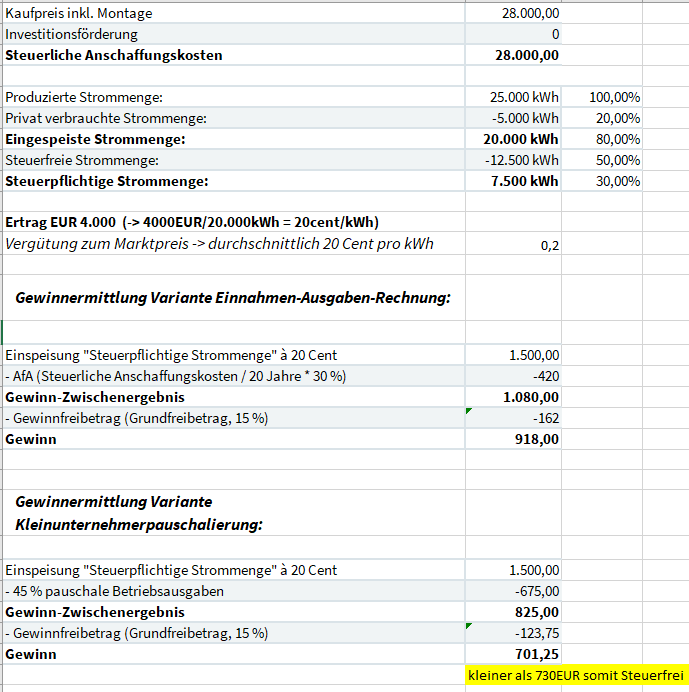Select '- 45 % pauschale Betriebsausgaben' cell

(233, 591)
